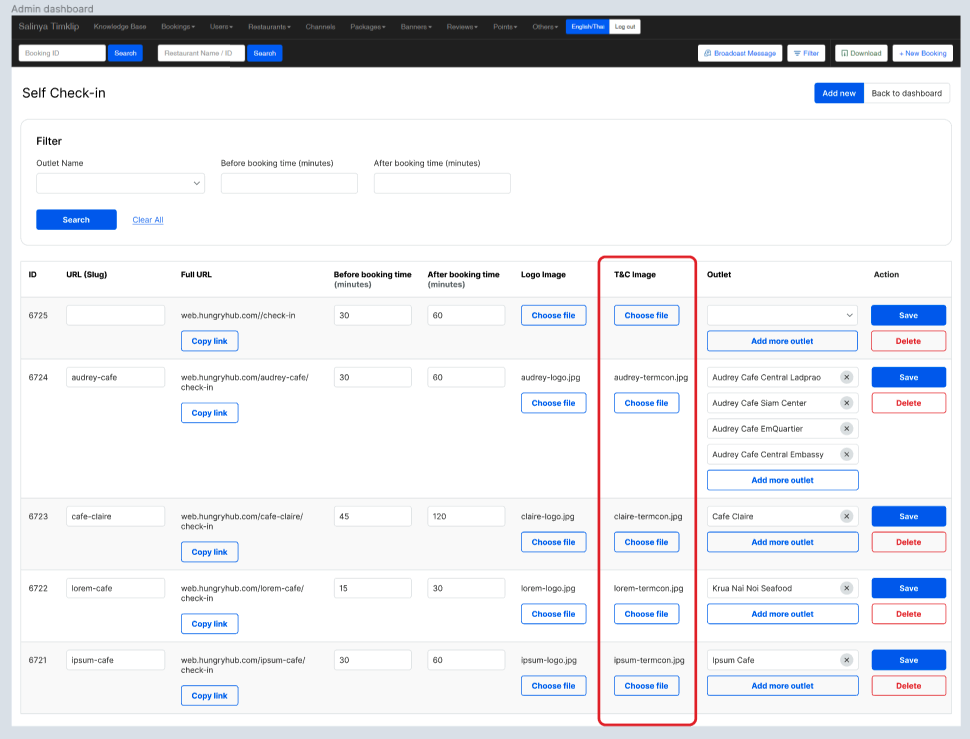970x739 pixels.
Task: Remove Audrey Cafe Siam Center outlet tag
Action: [846, 403]
